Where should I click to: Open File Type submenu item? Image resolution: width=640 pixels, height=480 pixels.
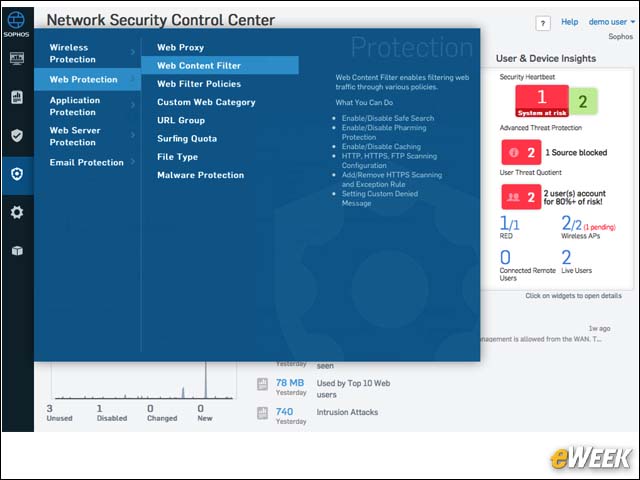(x=177, y=157)
